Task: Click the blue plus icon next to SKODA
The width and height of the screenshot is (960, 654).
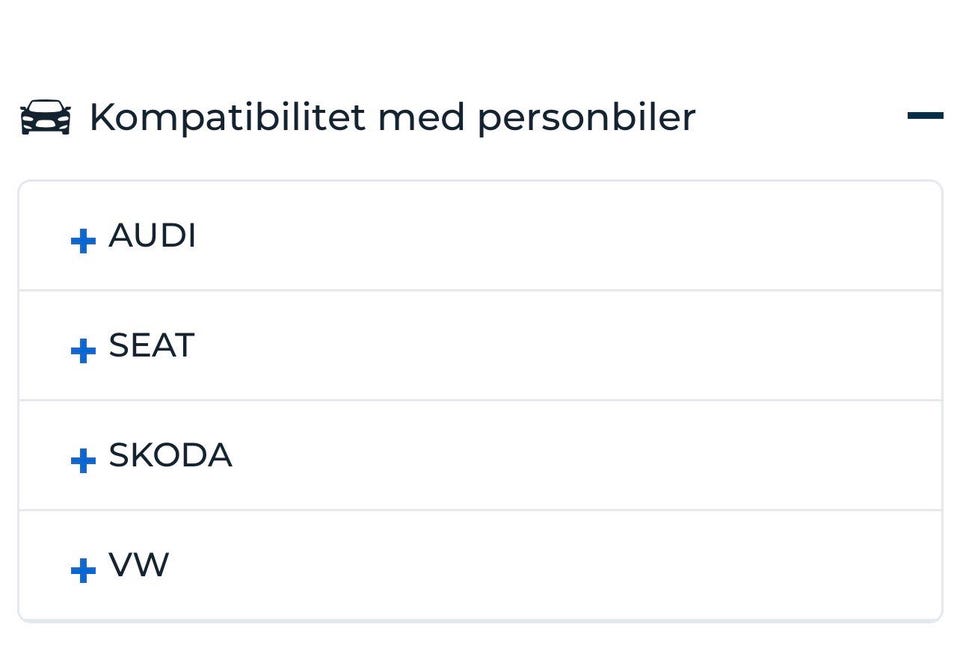Action: point(83,460)
